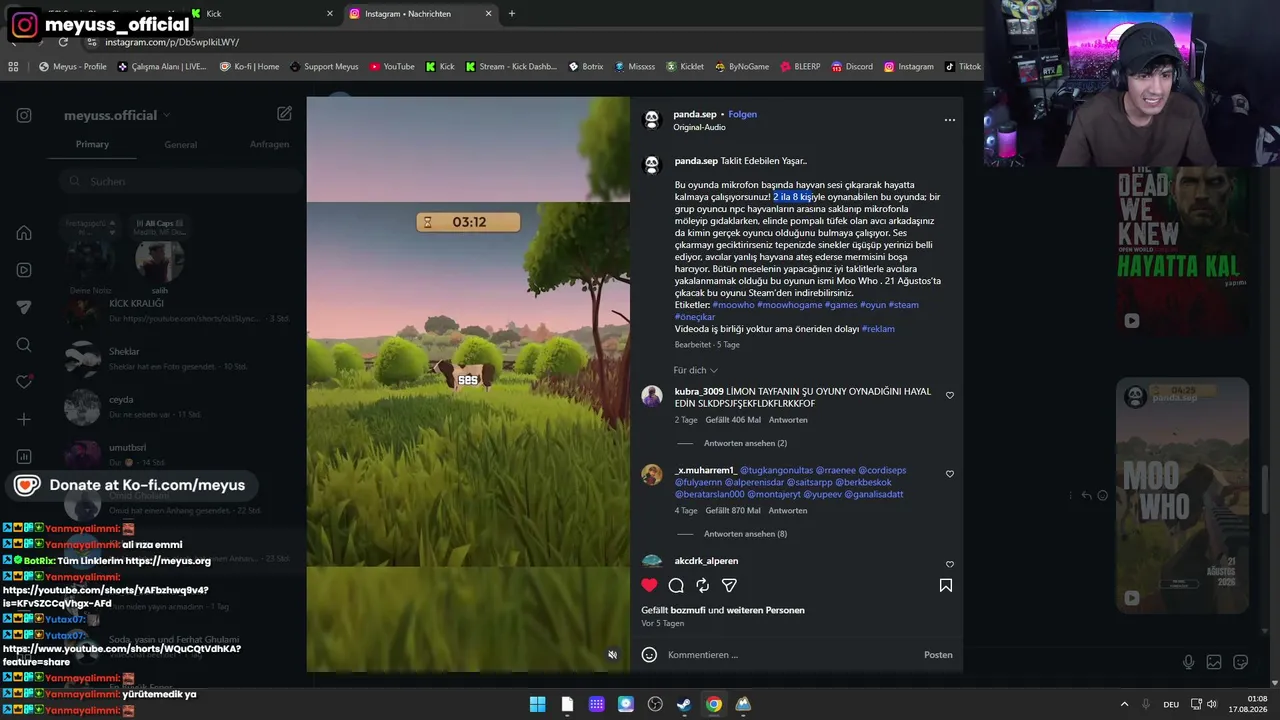The image size is (1280, 720).
Task: Open the 'Meyus - Profile' bookmark
Action: tap(73, 67)
